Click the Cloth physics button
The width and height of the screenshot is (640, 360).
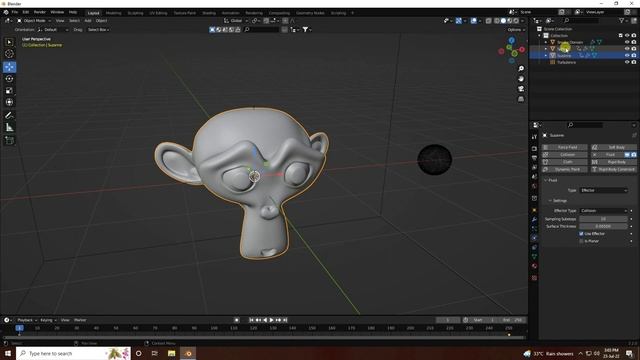[x=564, y=162]
